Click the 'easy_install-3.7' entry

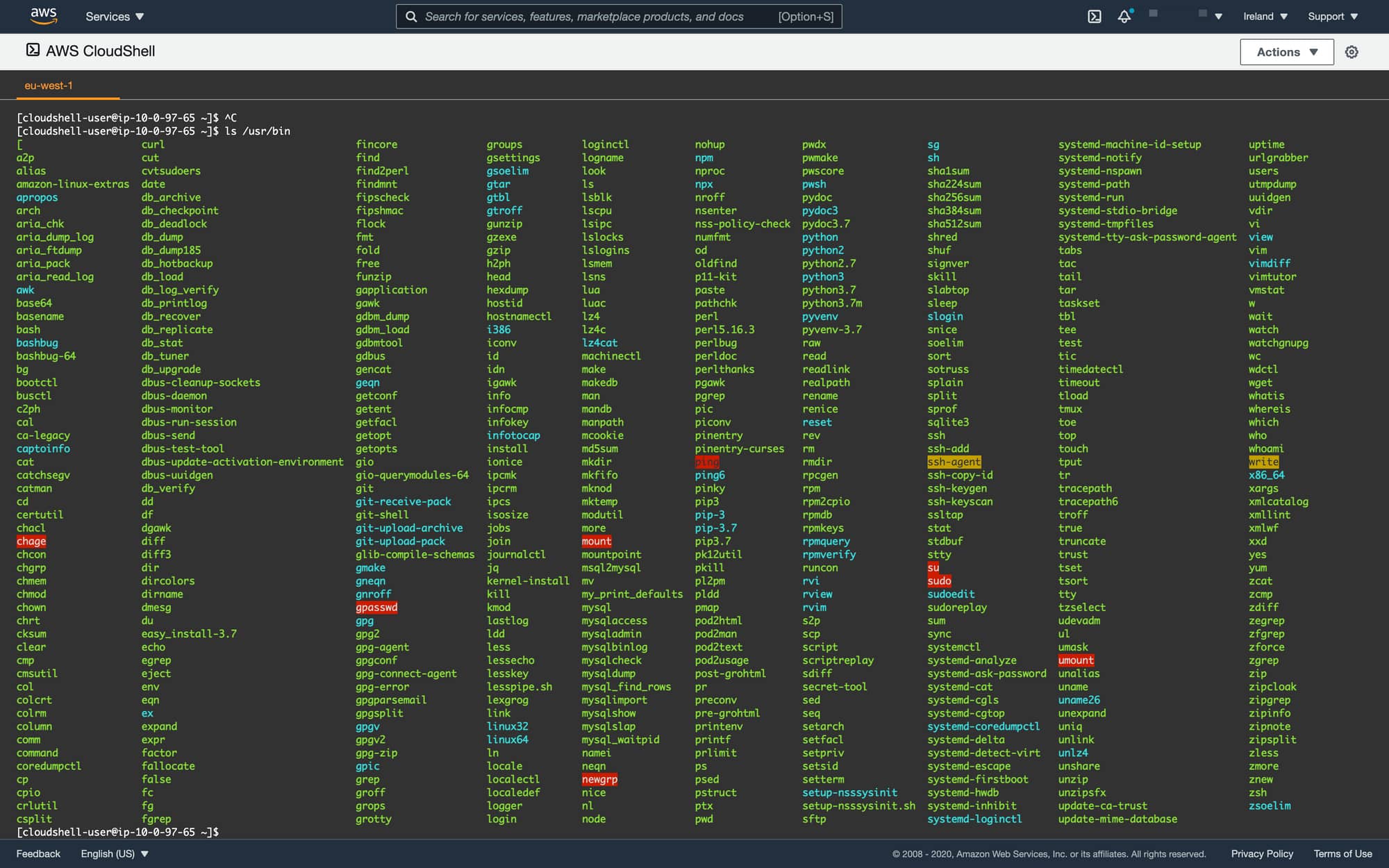[x=189, y=633]
